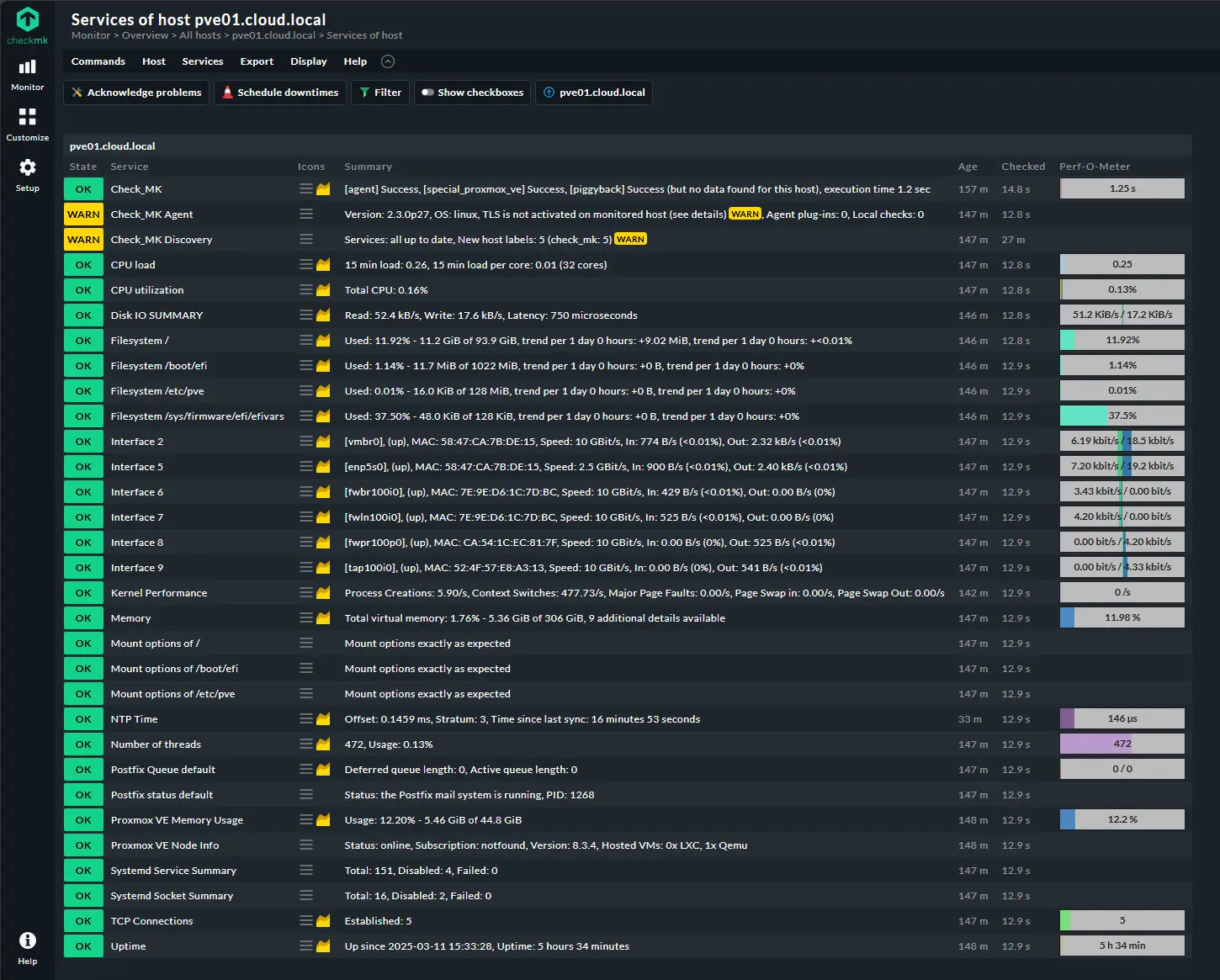Open the Filter panel
Screen dimensions: 1220x980
coord(381,93)
